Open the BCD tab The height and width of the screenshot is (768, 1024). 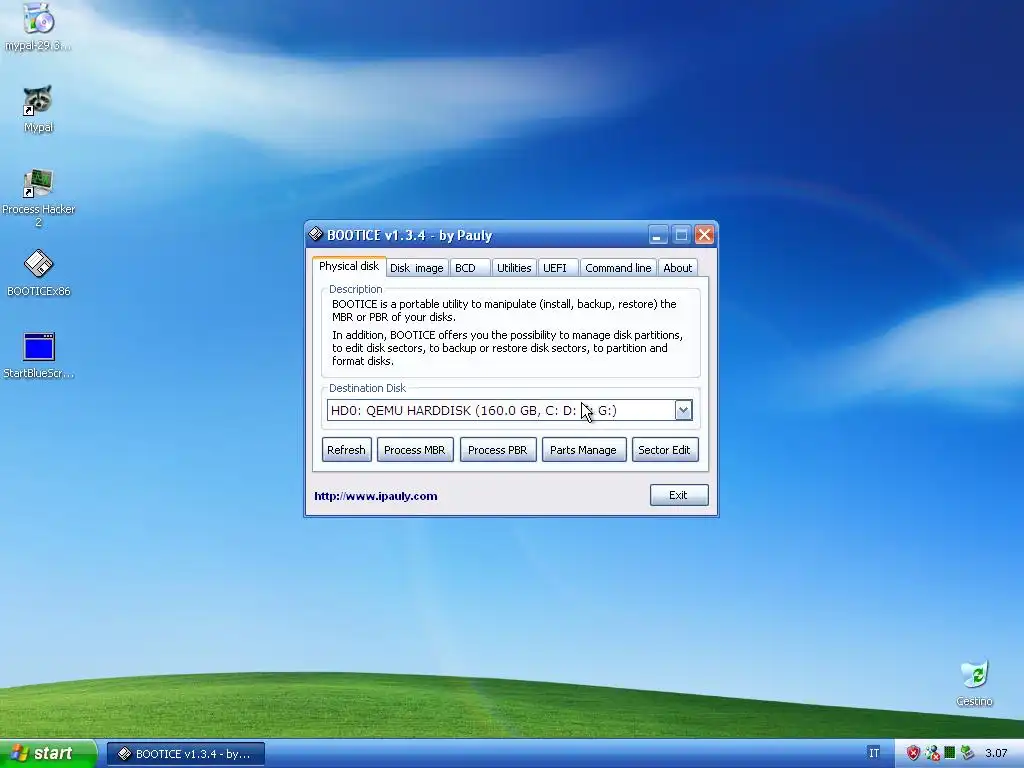pyautogui.click(x=470, y=268)
